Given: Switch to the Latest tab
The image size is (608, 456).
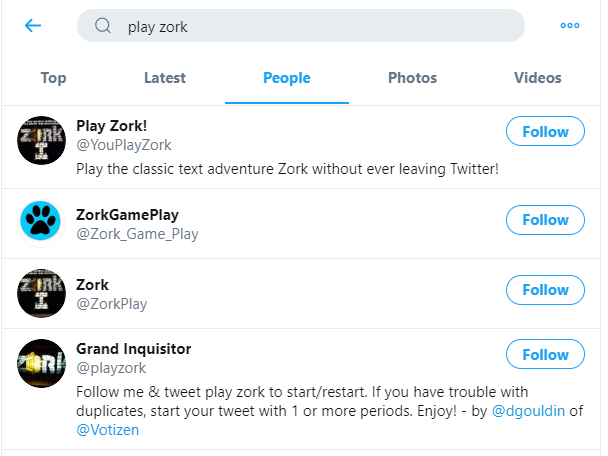Looking at the screenshot, I should click(x=165, y=78).
